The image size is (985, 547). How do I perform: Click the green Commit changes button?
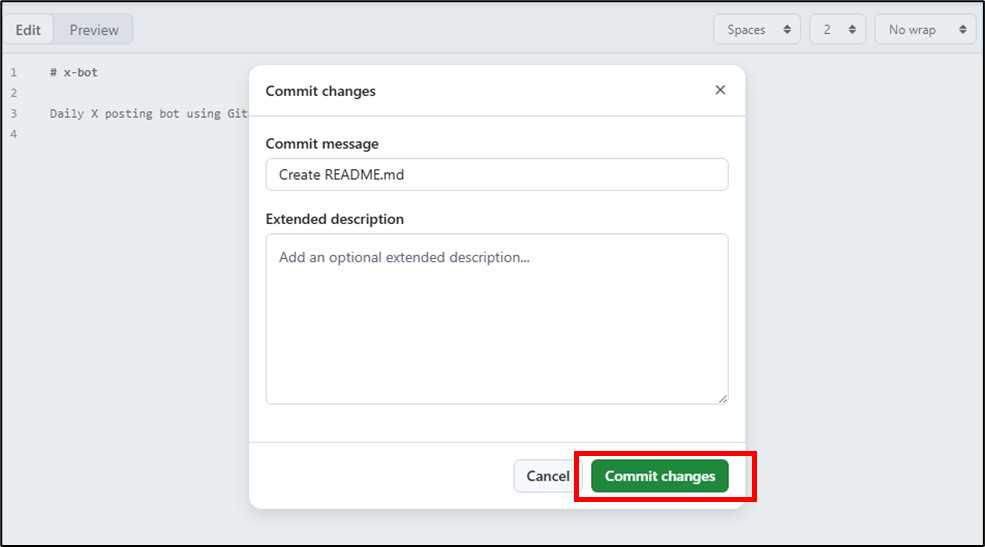click(660, 476)
